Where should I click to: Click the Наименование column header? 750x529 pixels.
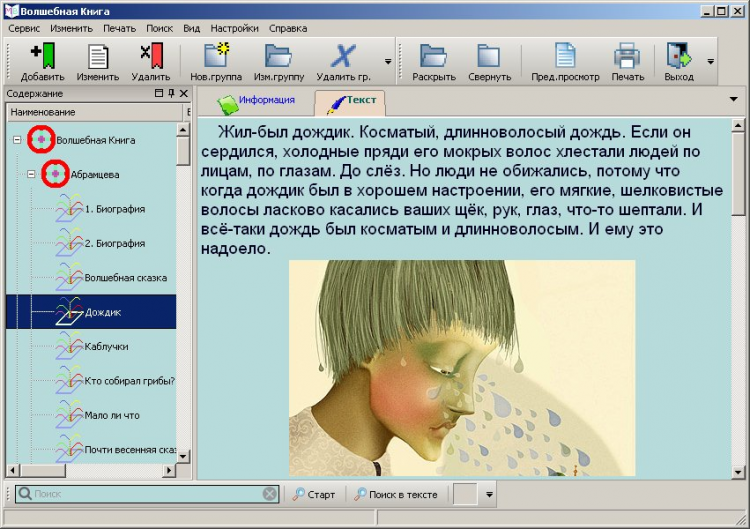(95, 112)
